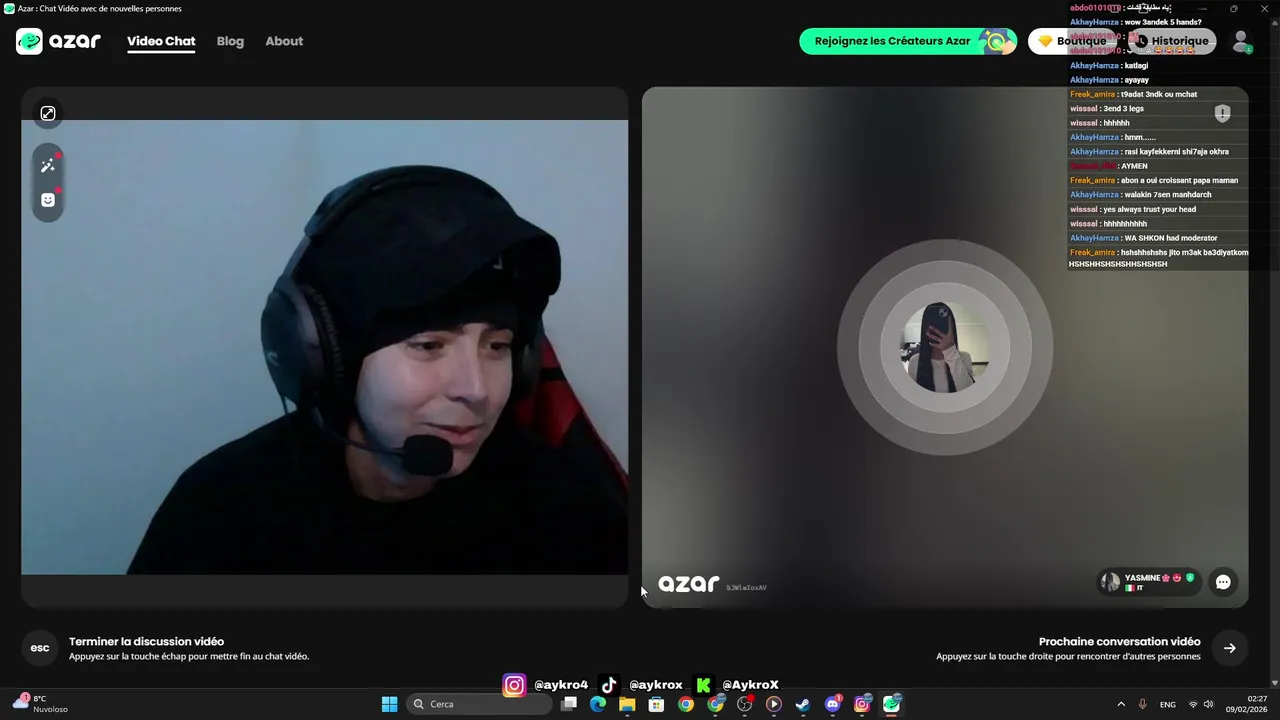Open the About tab

pos(284,41)
